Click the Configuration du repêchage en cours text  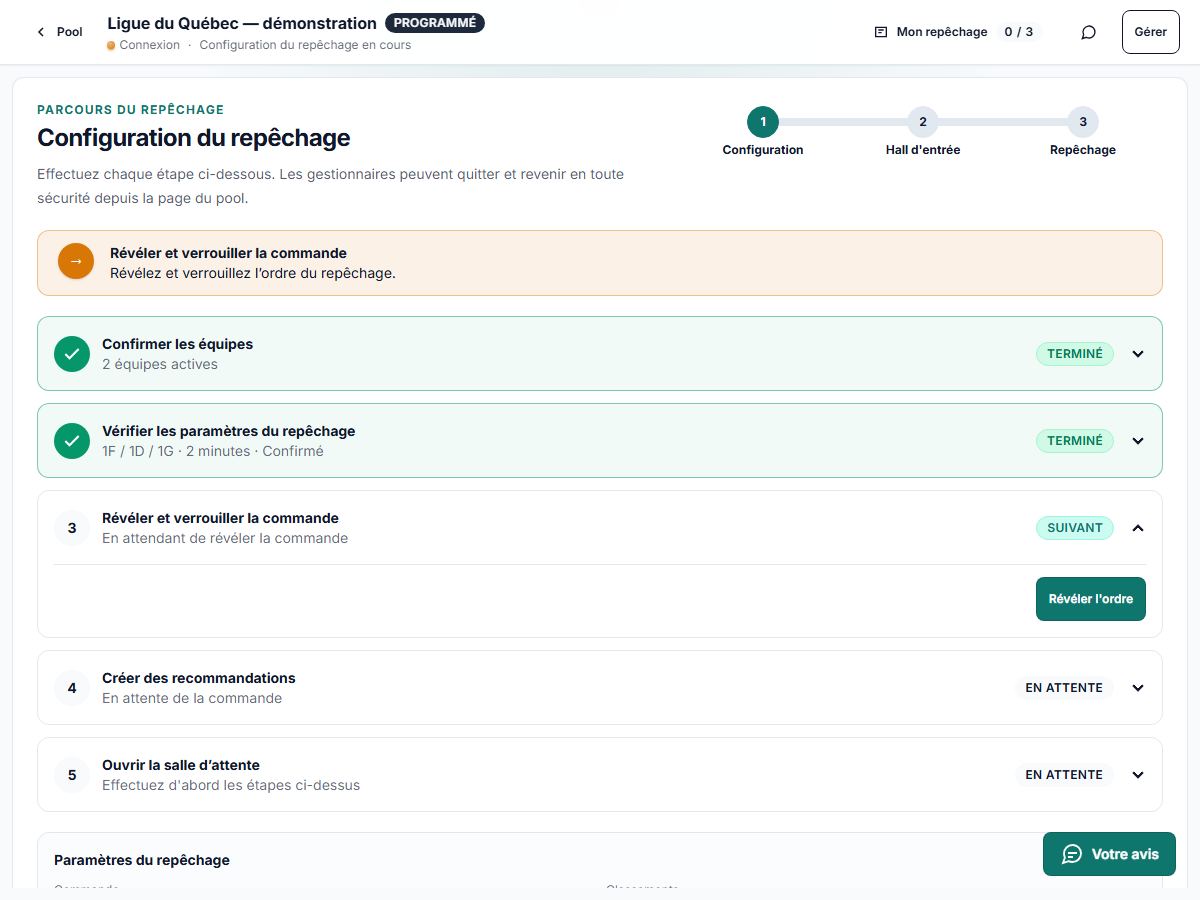305,45
